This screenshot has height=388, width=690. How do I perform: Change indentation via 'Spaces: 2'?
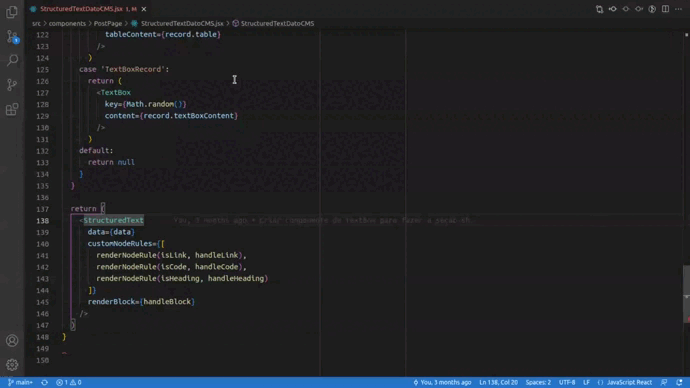pos(538,382)
